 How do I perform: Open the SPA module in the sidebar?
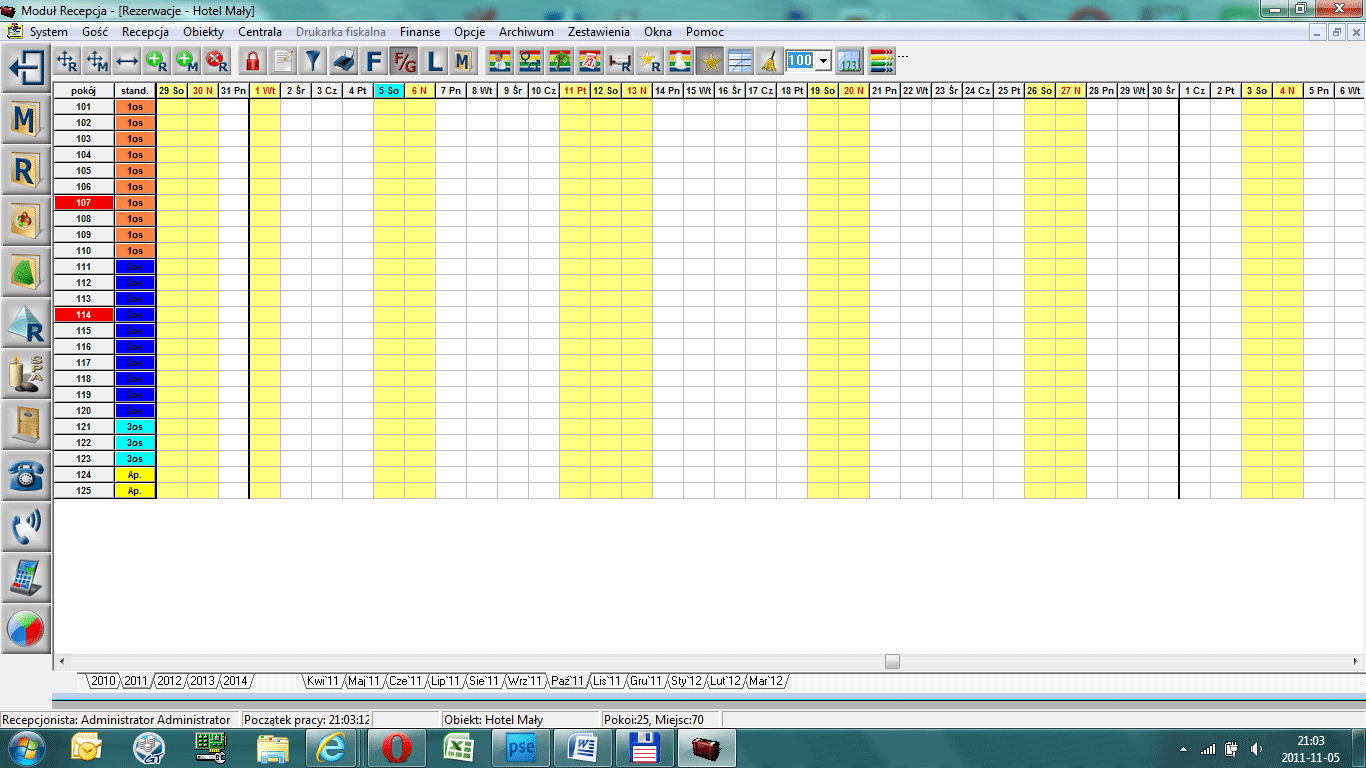(x=26, y=373)
